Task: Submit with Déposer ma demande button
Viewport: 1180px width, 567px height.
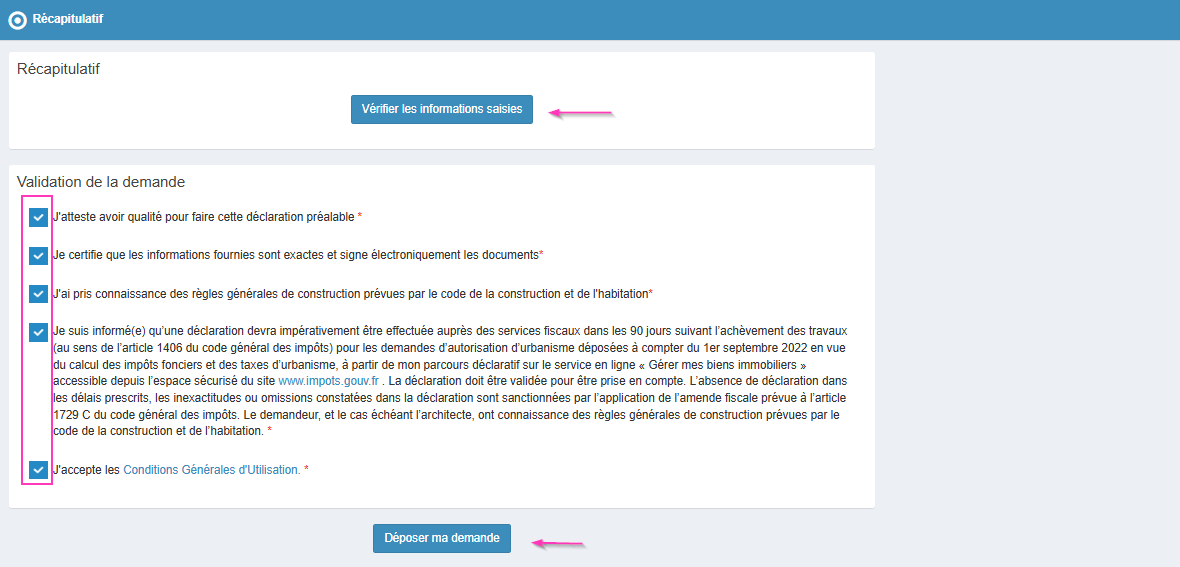Action: tap(442, 538)
